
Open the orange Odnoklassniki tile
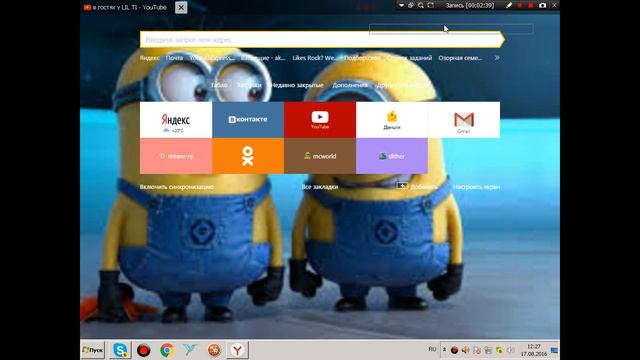coord(248,156)
